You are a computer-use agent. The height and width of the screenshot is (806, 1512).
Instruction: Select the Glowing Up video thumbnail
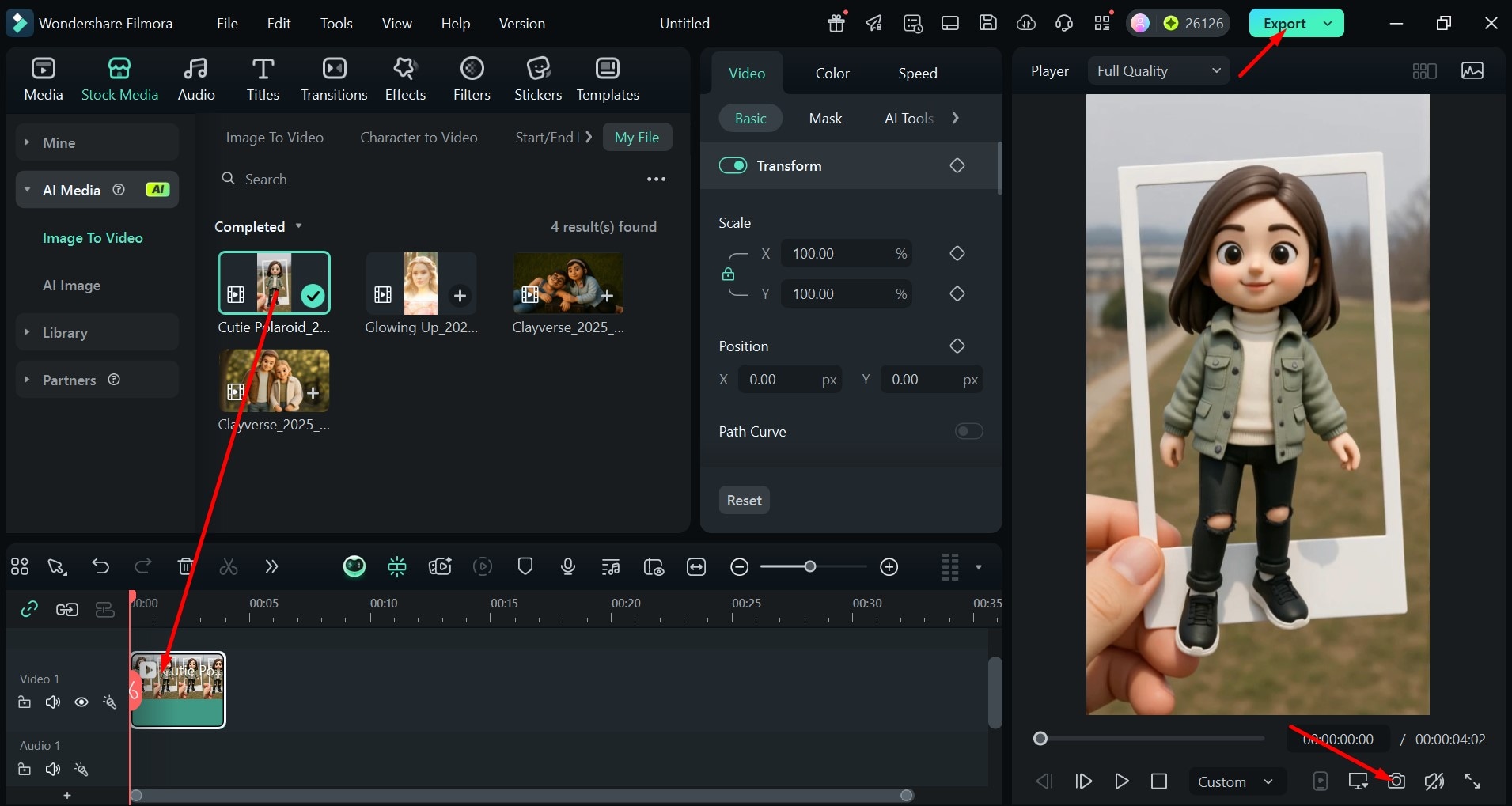coord(421,284)
